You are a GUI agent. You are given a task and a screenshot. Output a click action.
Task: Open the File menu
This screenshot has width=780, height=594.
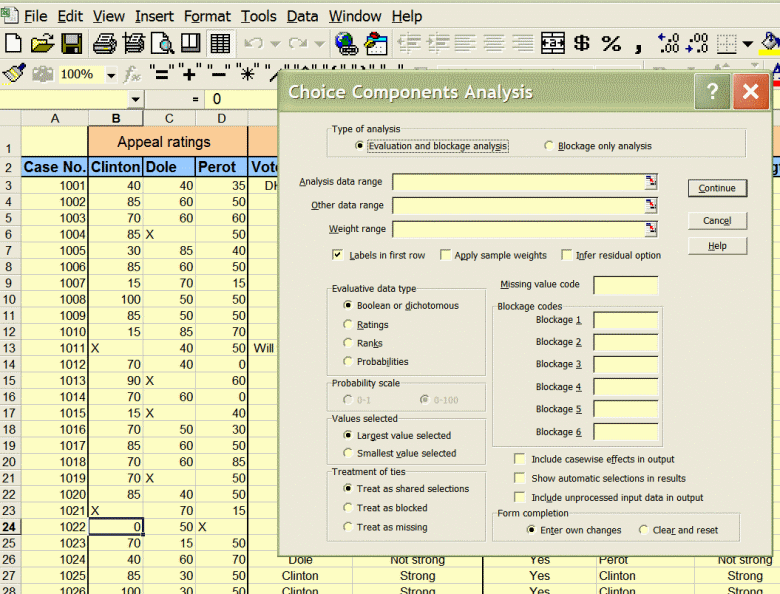click(x=36, y=16)
